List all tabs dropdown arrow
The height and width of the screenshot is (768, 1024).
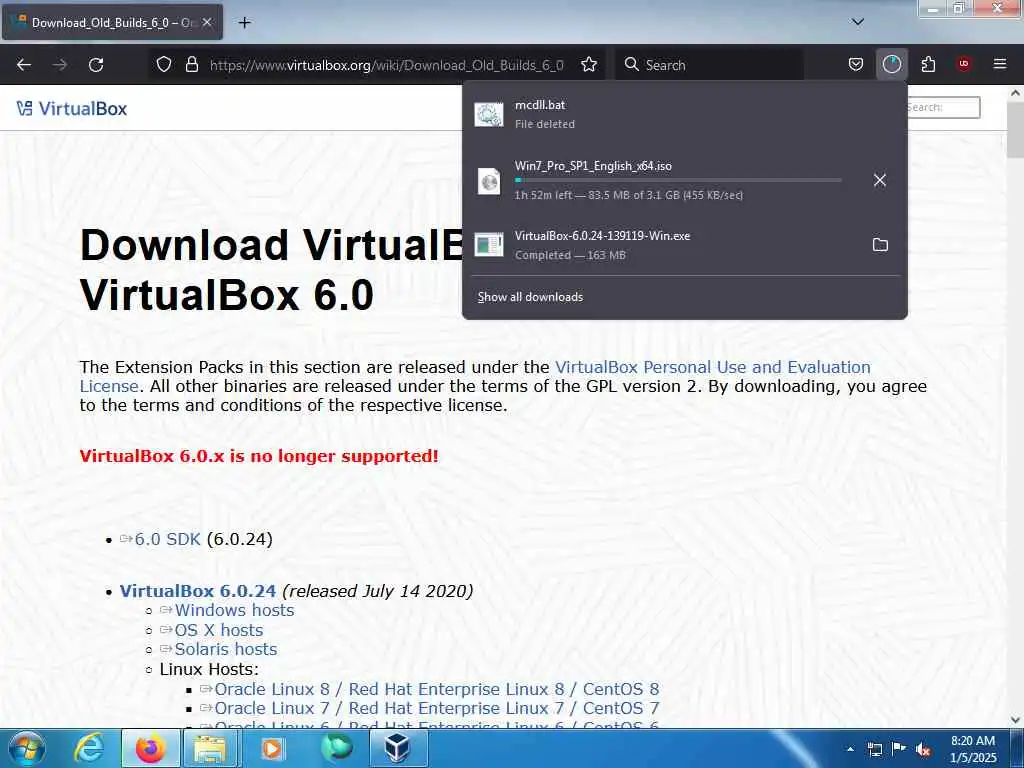pos(858,22)
